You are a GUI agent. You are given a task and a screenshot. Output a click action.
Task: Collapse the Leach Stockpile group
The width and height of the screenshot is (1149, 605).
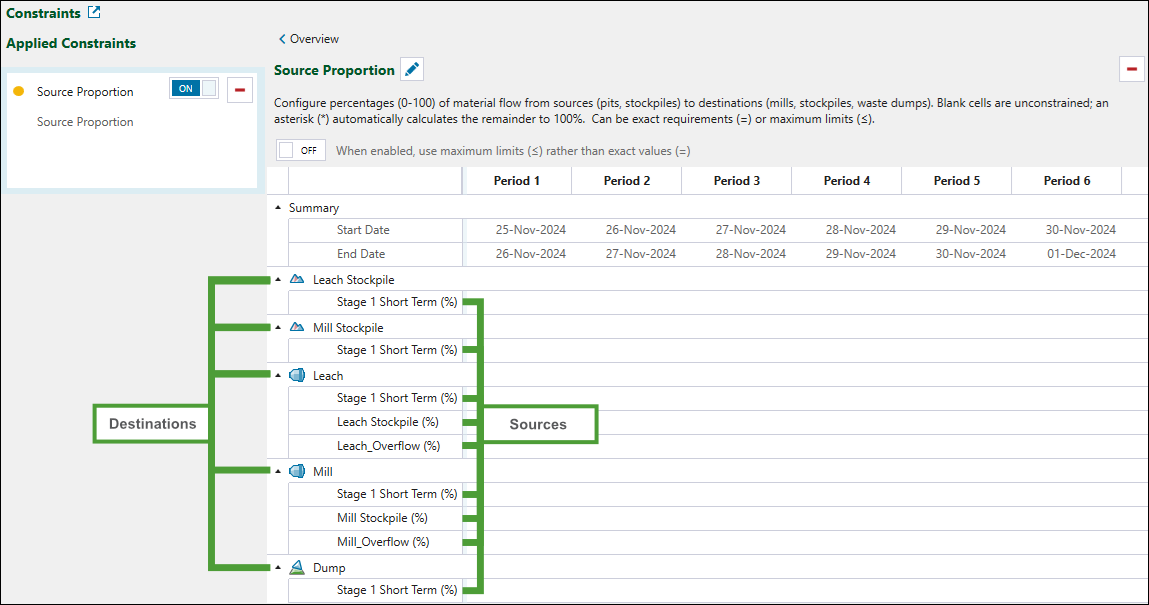278,280
